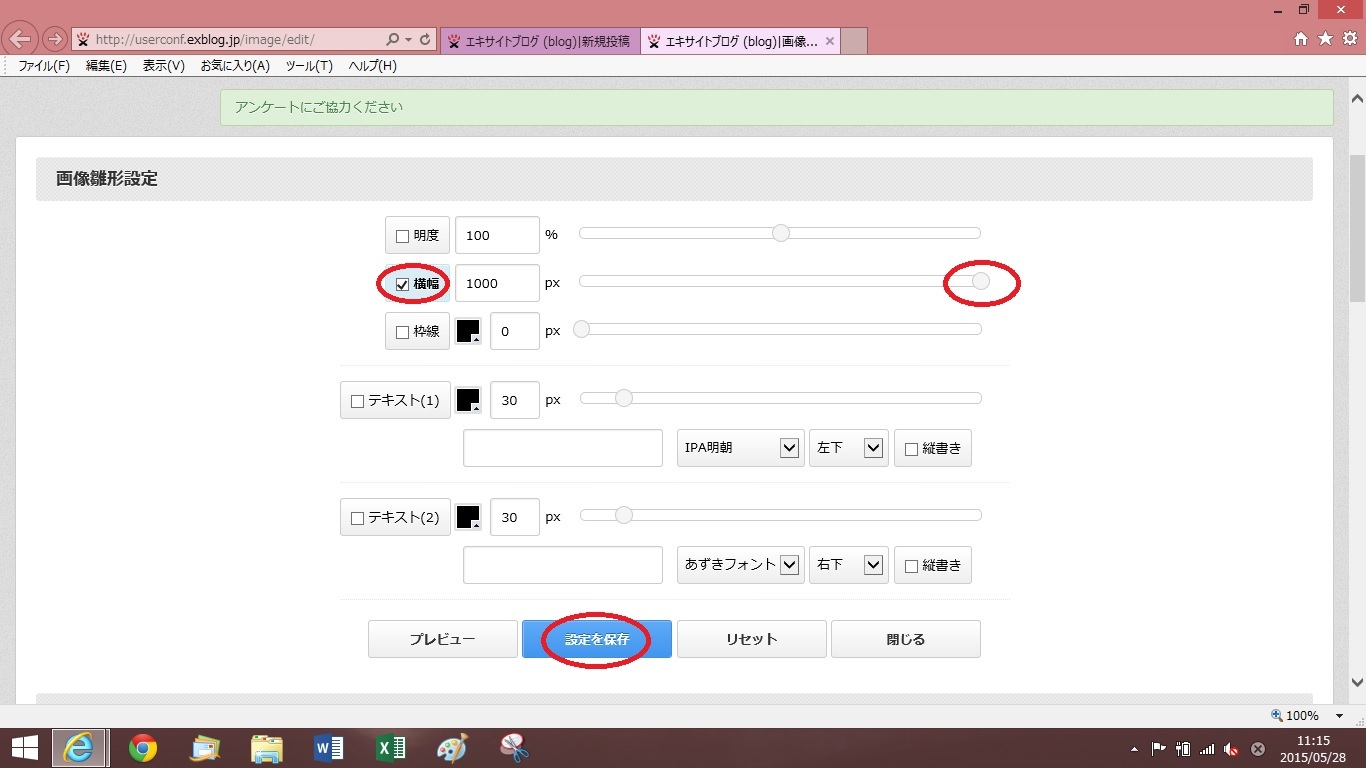This screenshot has width=1366, height=768.
Task: Go back with the browser back arrow
Action: pyautogui.click(x=21, y=40)
